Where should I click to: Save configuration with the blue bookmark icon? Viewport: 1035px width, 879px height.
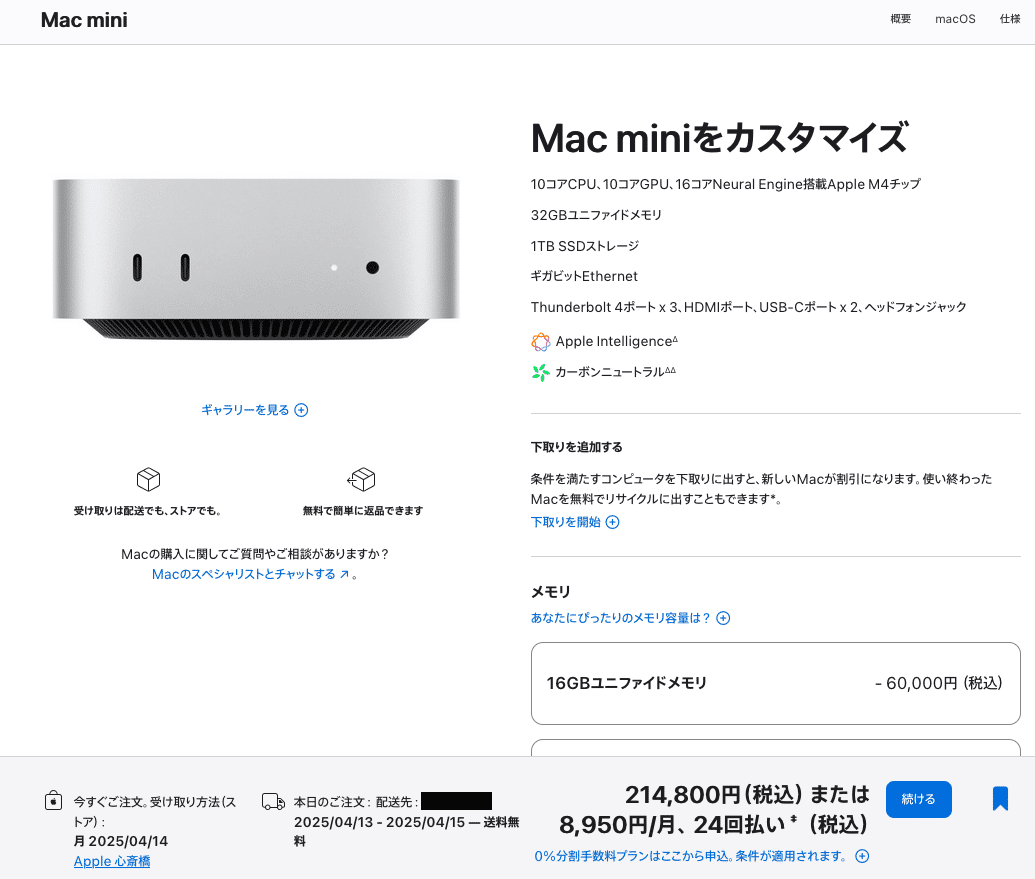tap(1000, 798)
